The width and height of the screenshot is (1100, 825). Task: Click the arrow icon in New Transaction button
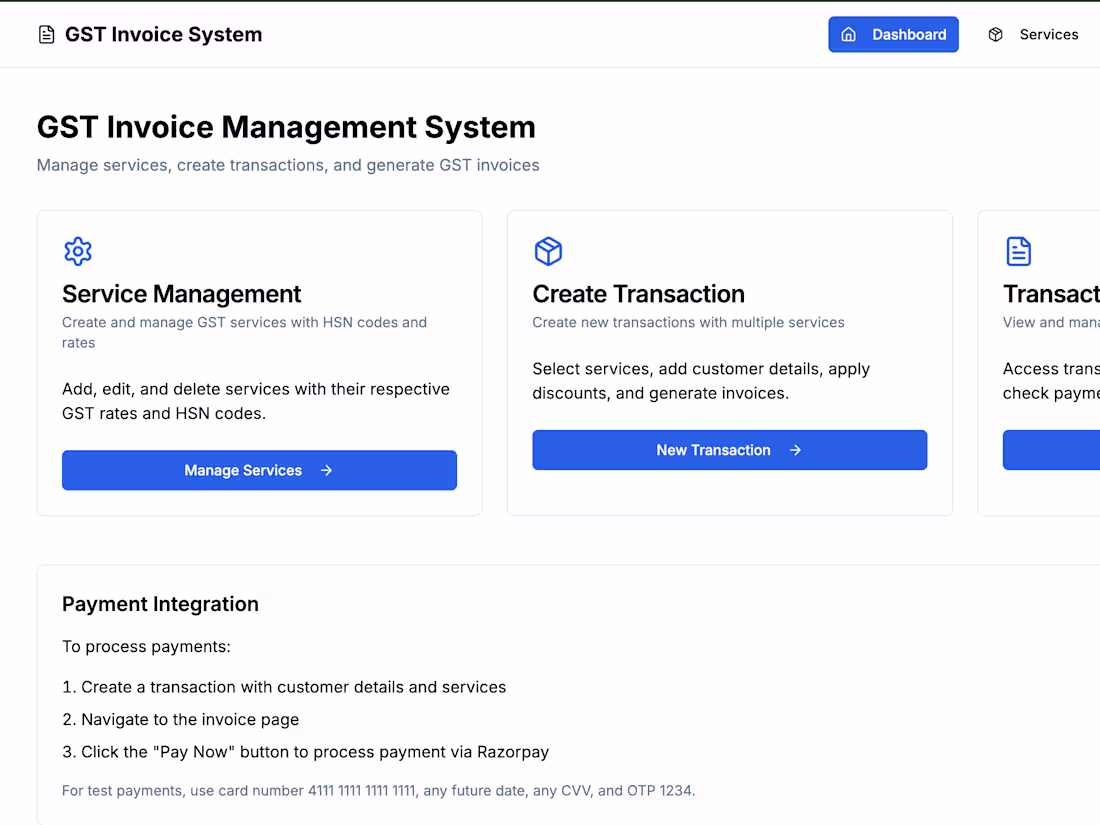coord(795,450)
